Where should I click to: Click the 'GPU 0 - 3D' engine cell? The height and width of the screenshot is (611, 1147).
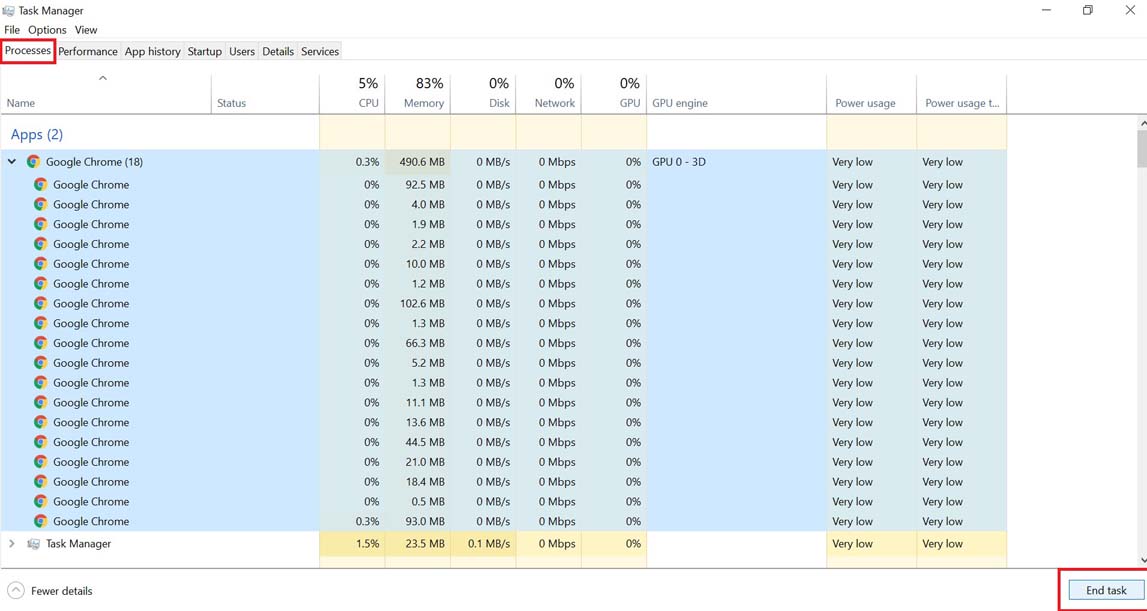737,162
